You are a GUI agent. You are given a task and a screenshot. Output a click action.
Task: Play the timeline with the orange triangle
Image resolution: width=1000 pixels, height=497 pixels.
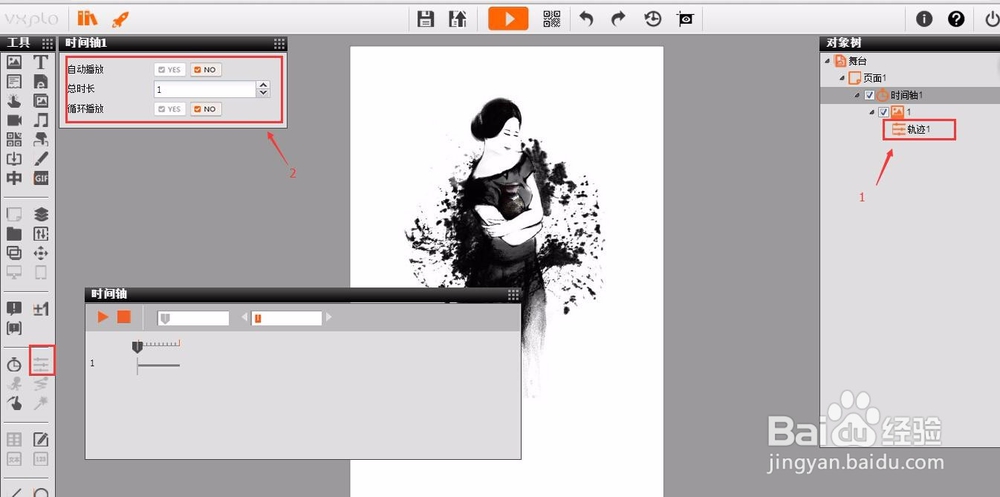(x=103, y=317)
